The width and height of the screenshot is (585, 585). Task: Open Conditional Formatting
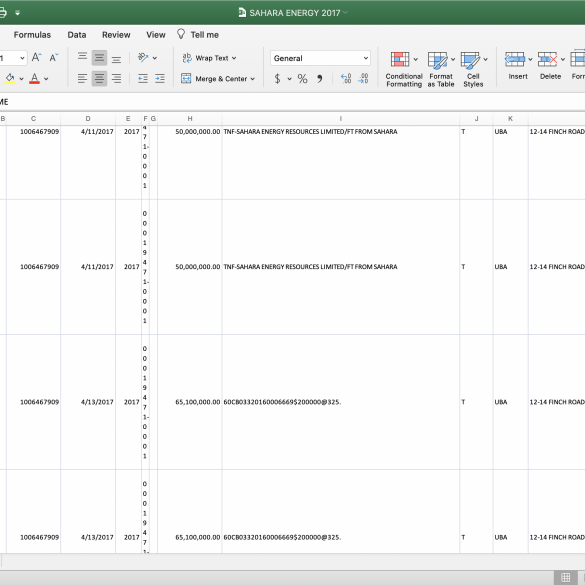click(x=404, y=70)
